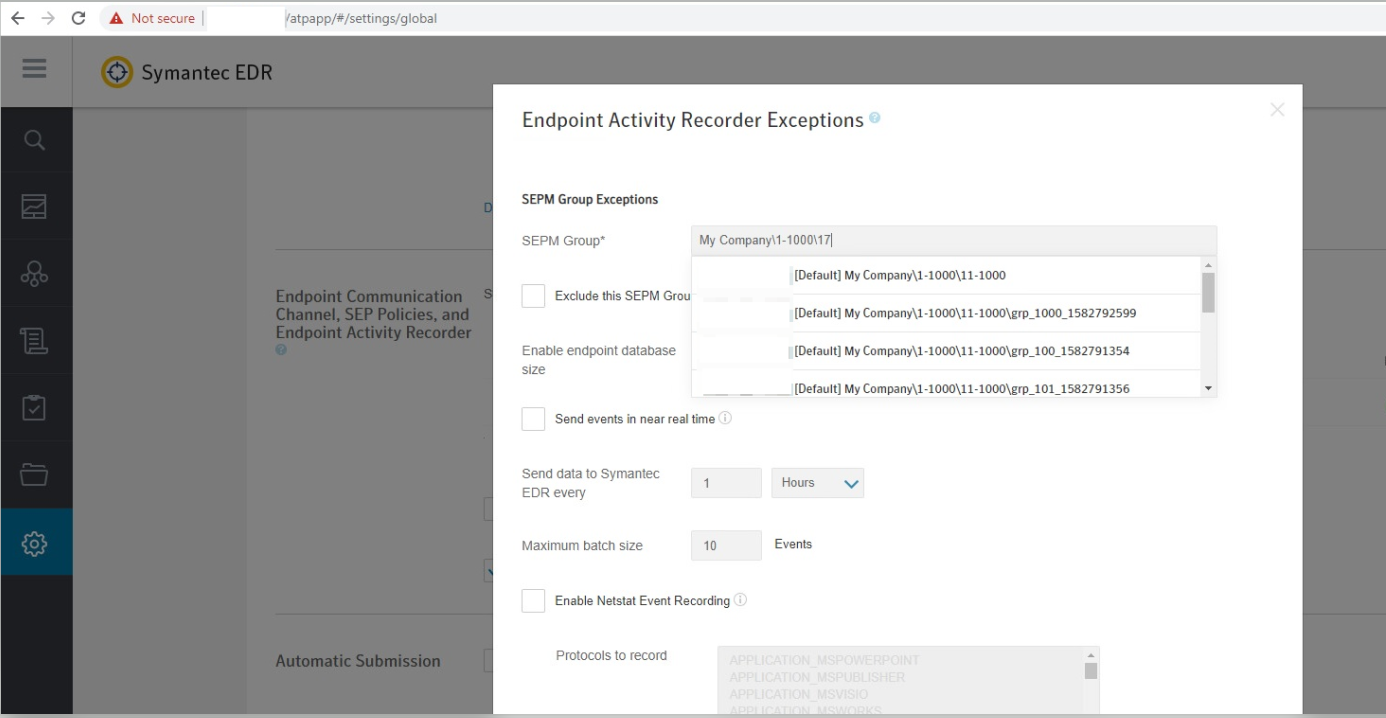The image size is (1386, 718).
Task: Click the SEPM Group text field
Action: coord(953,240)
